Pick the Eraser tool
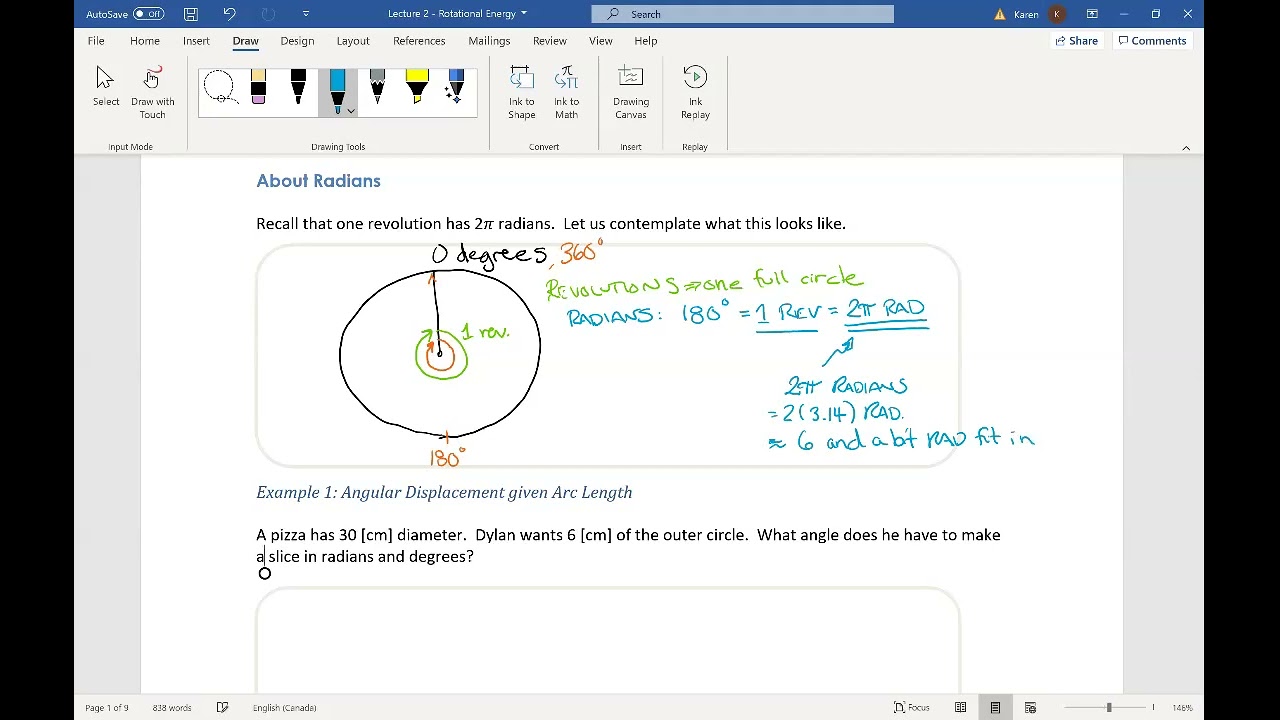The image size is (1280, 720). 258,89
